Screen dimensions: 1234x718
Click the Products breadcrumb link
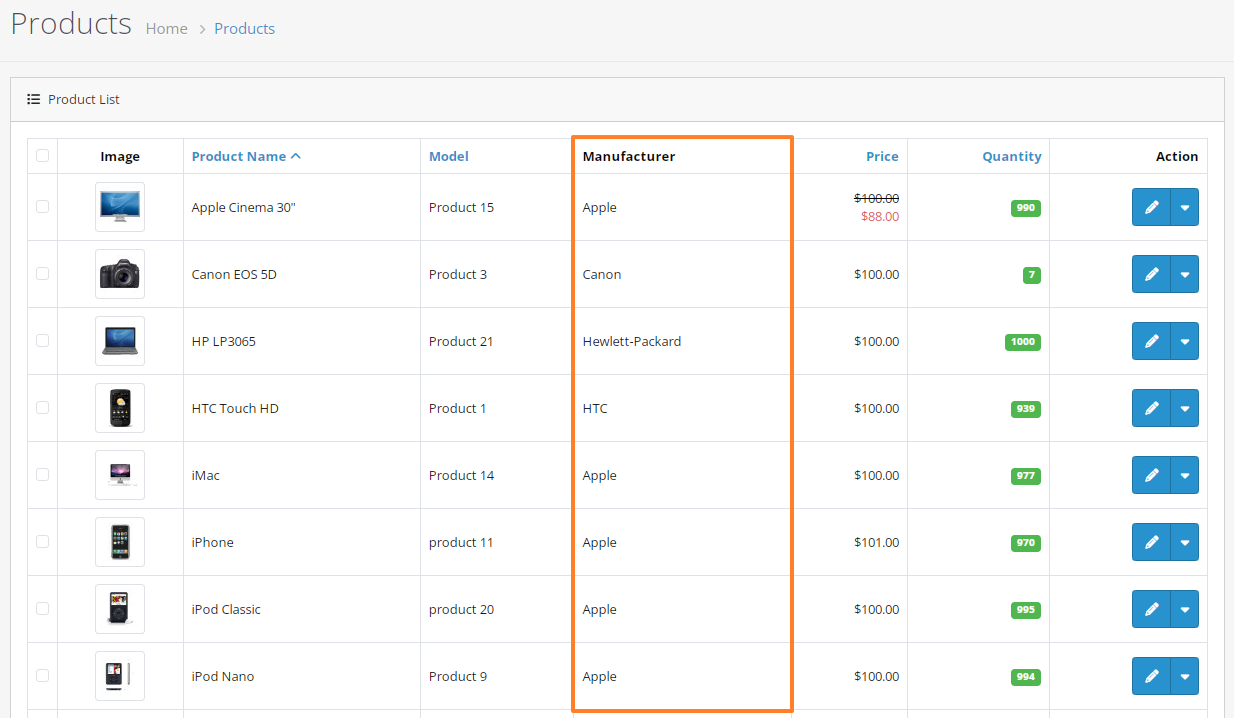[244, 28]
